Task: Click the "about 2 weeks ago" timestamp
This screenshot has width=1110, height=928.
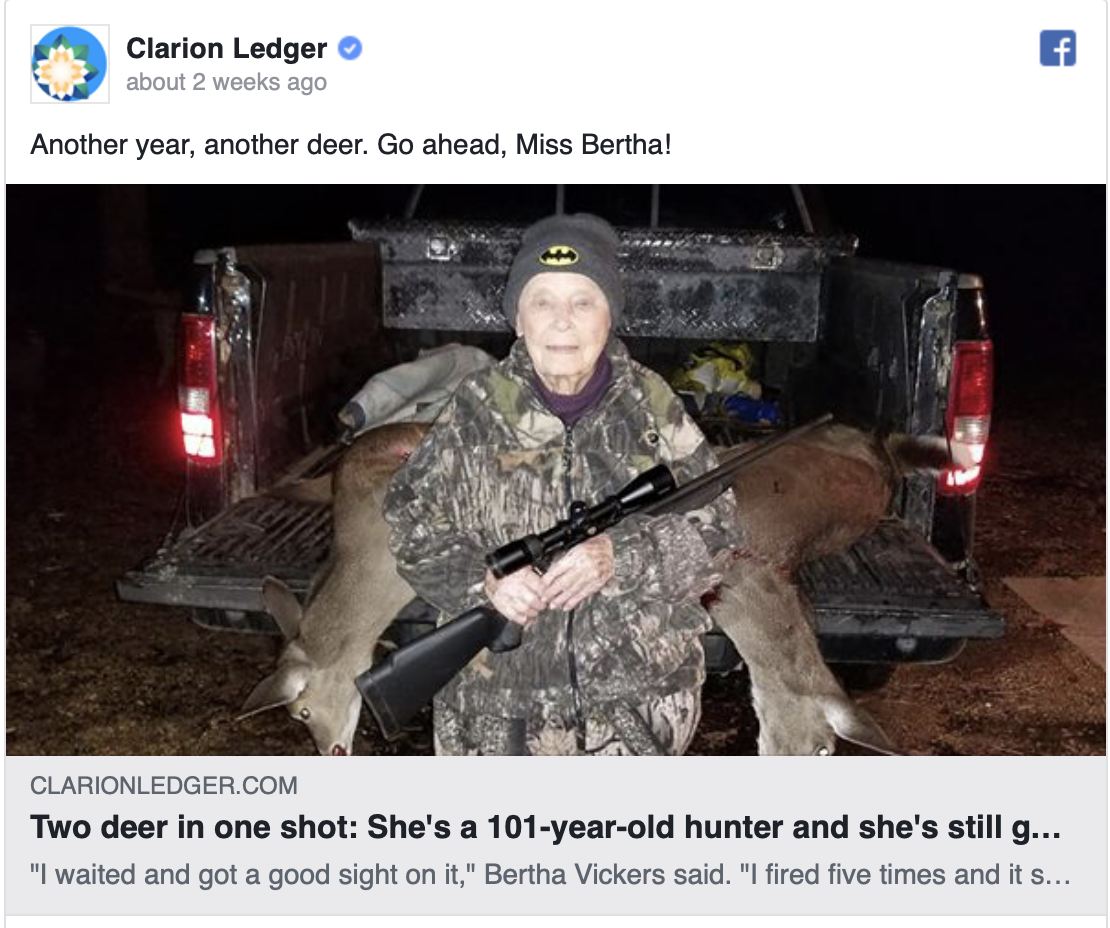Action: (226, 82)
